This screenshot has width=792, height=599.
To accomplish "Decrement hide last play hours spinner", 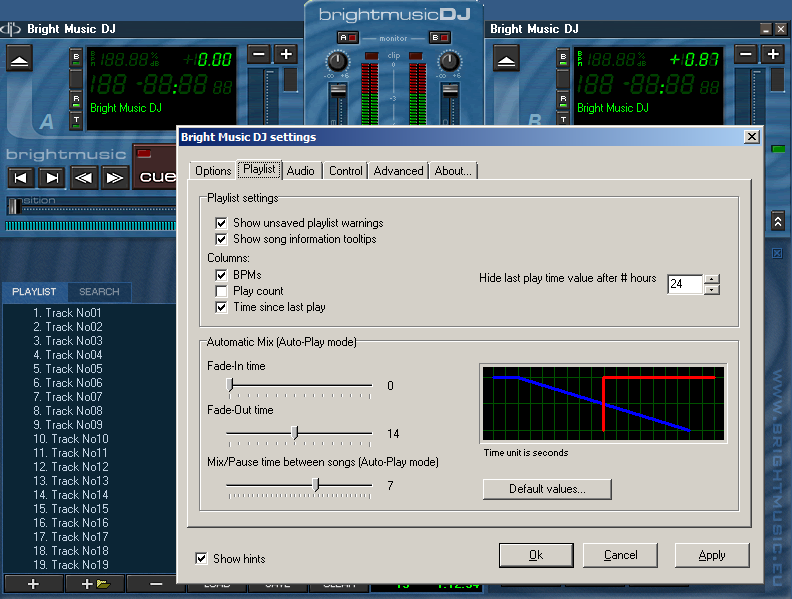I will [712, 289].
